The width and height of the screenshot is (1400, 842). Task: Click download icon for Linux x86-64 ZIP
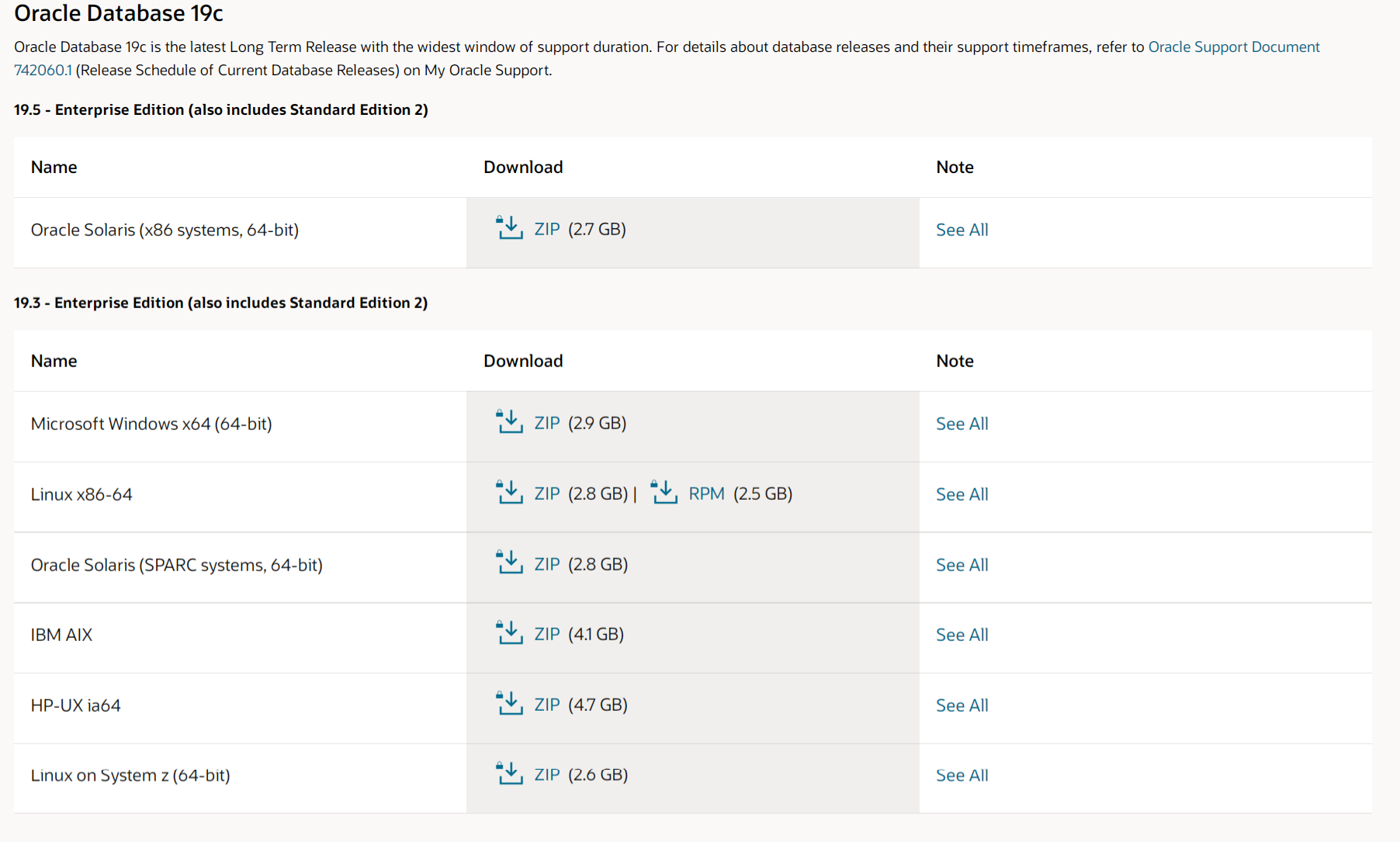[510, 493]
